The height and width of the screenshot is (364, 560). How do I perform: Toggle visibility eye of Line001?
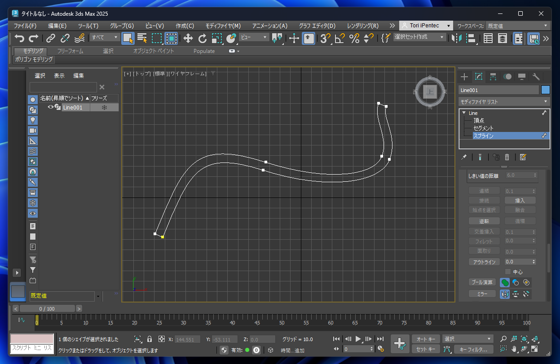click(x=50, y=107)
